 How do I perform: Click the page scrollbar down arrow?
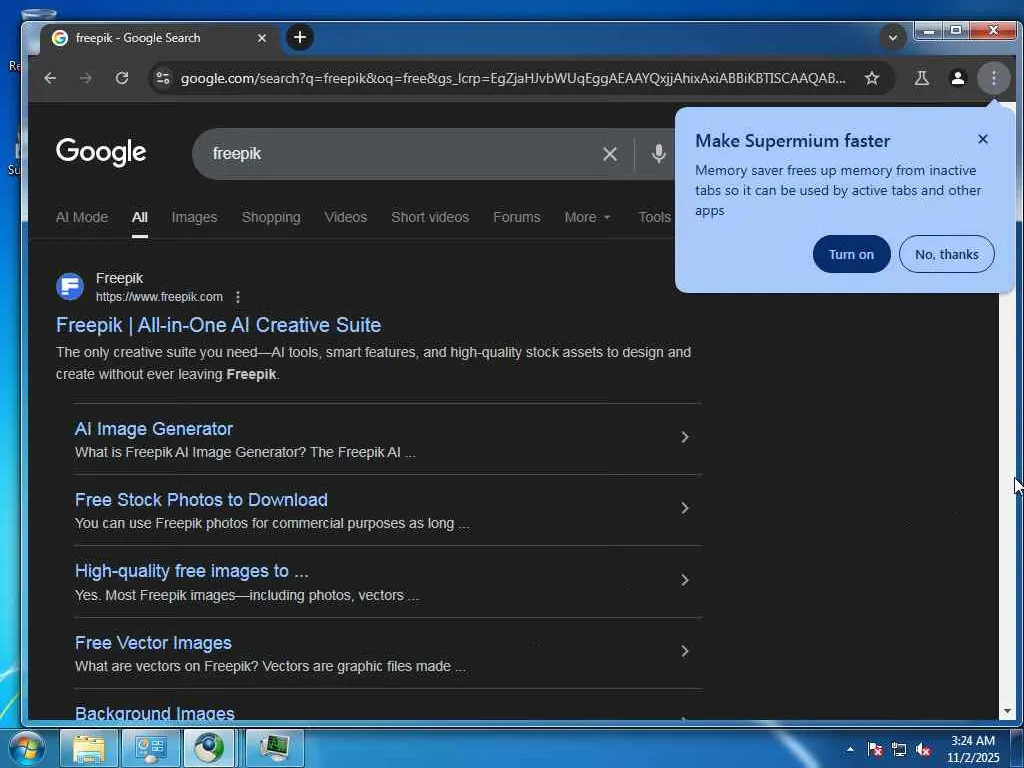(x=1006, y=711)
